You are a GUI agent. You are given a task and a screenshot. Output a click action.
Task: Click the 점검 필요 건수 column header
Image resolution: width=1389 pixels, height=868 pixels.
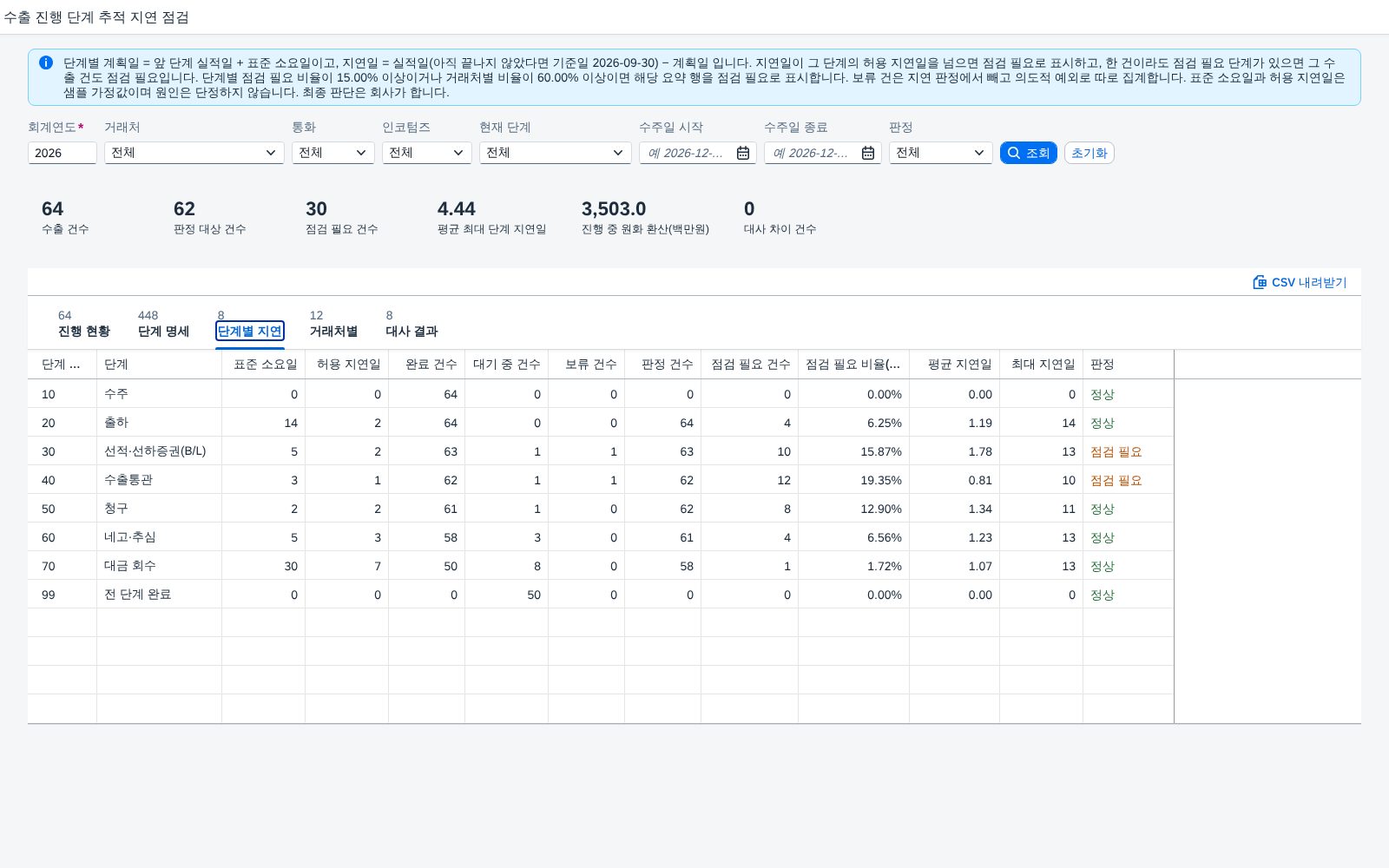(750, 365)
